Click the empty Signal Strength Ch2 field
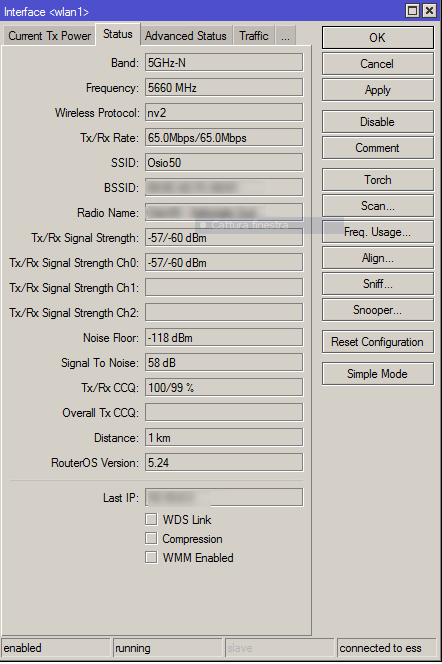The height and width of the screenshot is (664, 442). [x=224, y=313]
